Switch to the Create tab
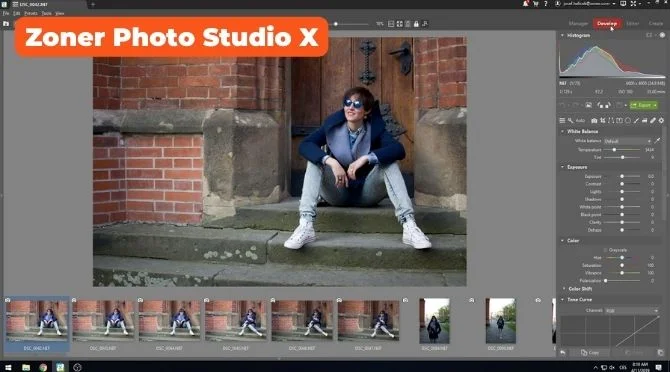The width and height of the screenshot is (670, 372). (x=655, y=23)
